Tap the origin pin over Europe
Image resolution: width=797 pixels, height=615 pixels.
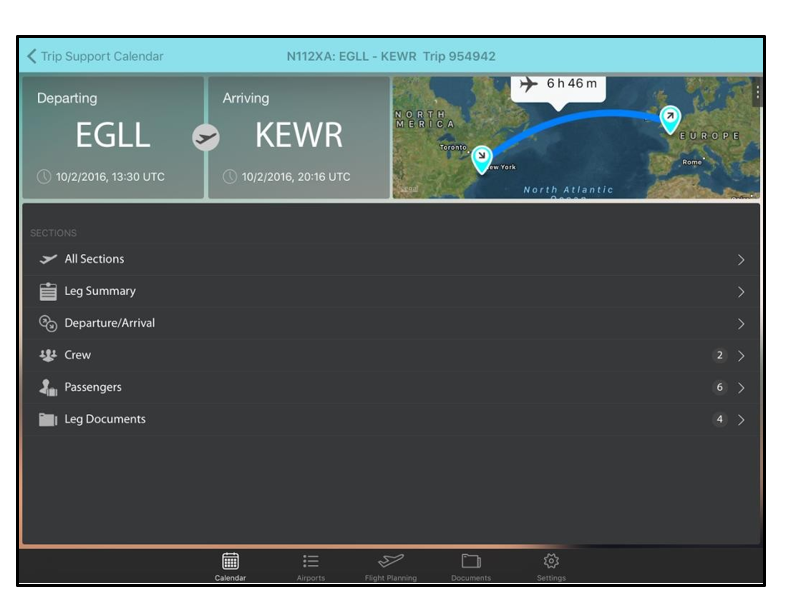[669, 118]
